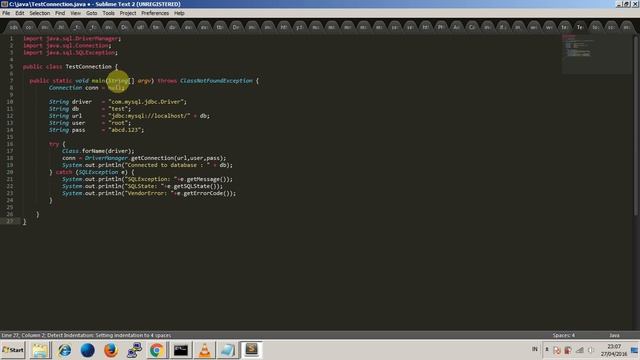The width and height of the screenshot is (640, 360).
Task: Click the volume speaker tray icon
Action: pyautogui.click(x=591, y=350)
